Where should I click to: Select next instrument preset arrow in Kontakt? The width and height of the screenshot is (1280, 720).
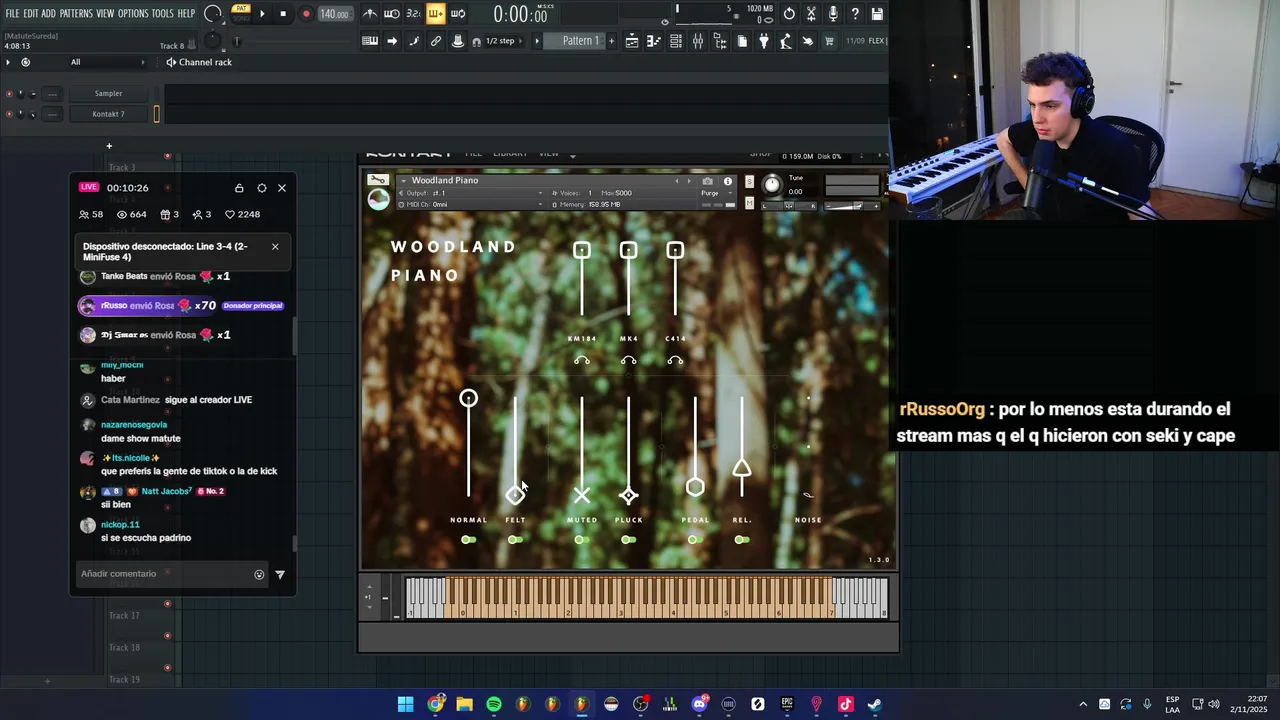(x=689, y=181)
